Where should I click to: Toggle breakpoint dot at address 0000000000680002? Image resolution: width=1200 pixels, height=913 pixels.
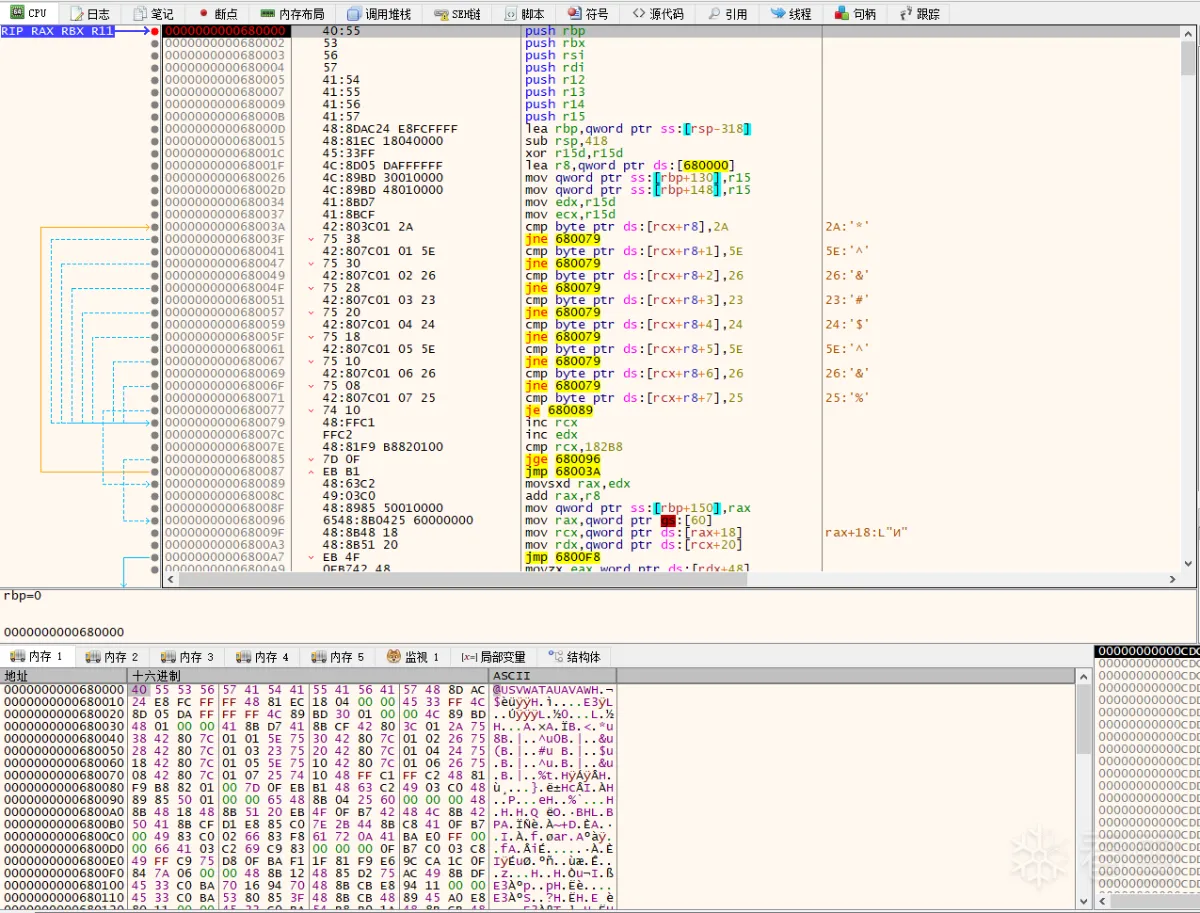point(155,43)
